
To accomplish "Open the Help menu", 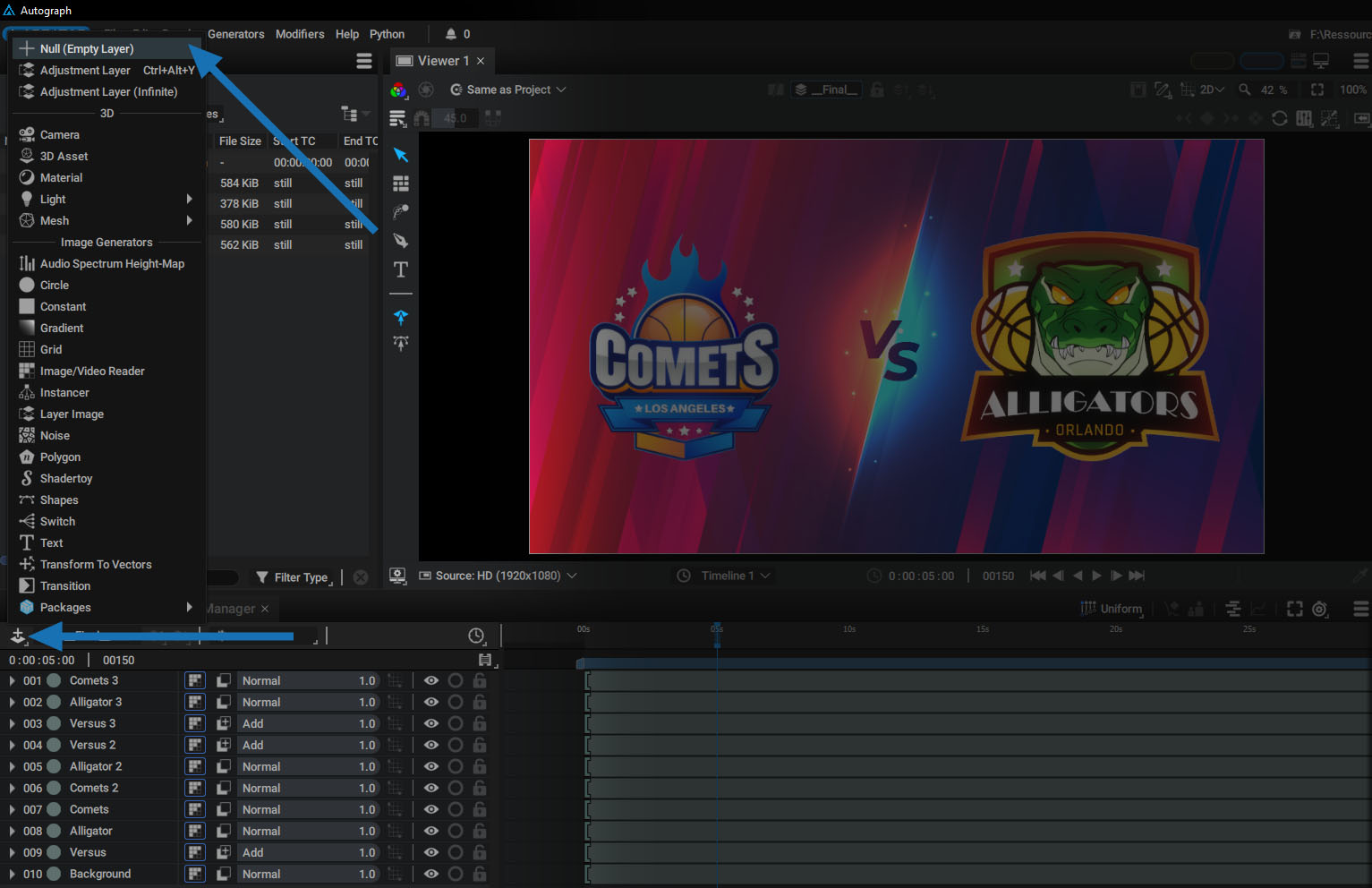I will coord(347,34).
